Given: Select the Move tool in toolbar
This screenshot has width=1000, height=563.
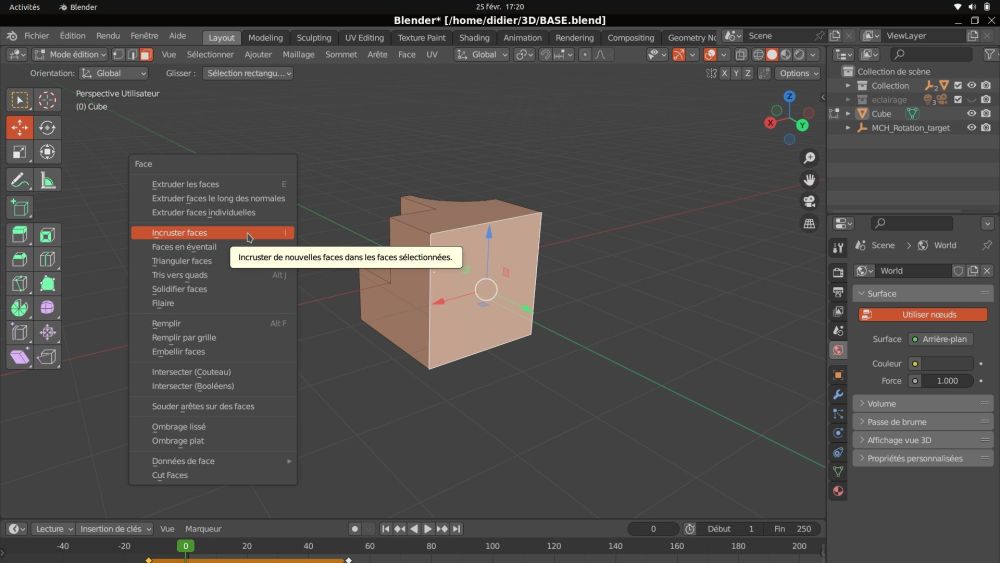Looking at the screenshot, I should (19, 128).
